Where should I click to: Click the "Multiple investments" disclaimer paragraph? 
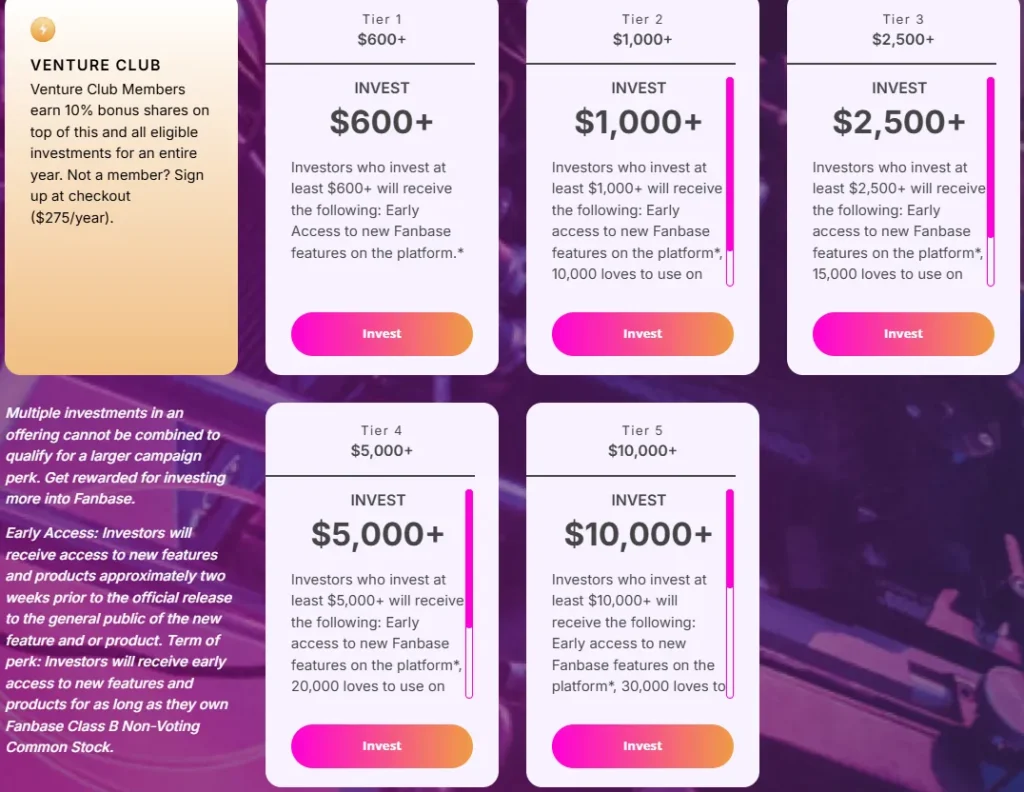coord(115,455)
